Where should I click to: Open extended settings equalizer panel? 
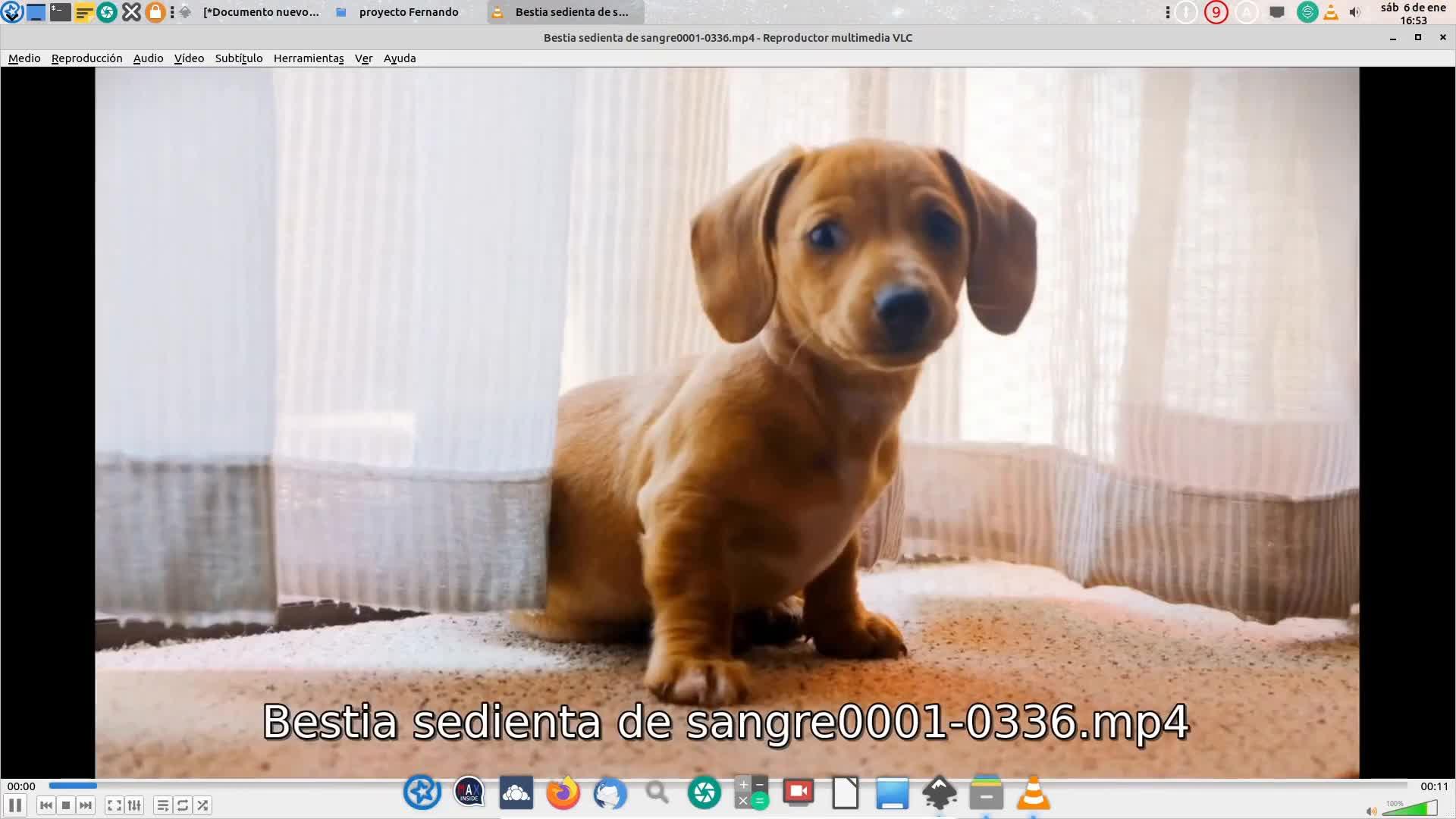[x=134, y=805]
